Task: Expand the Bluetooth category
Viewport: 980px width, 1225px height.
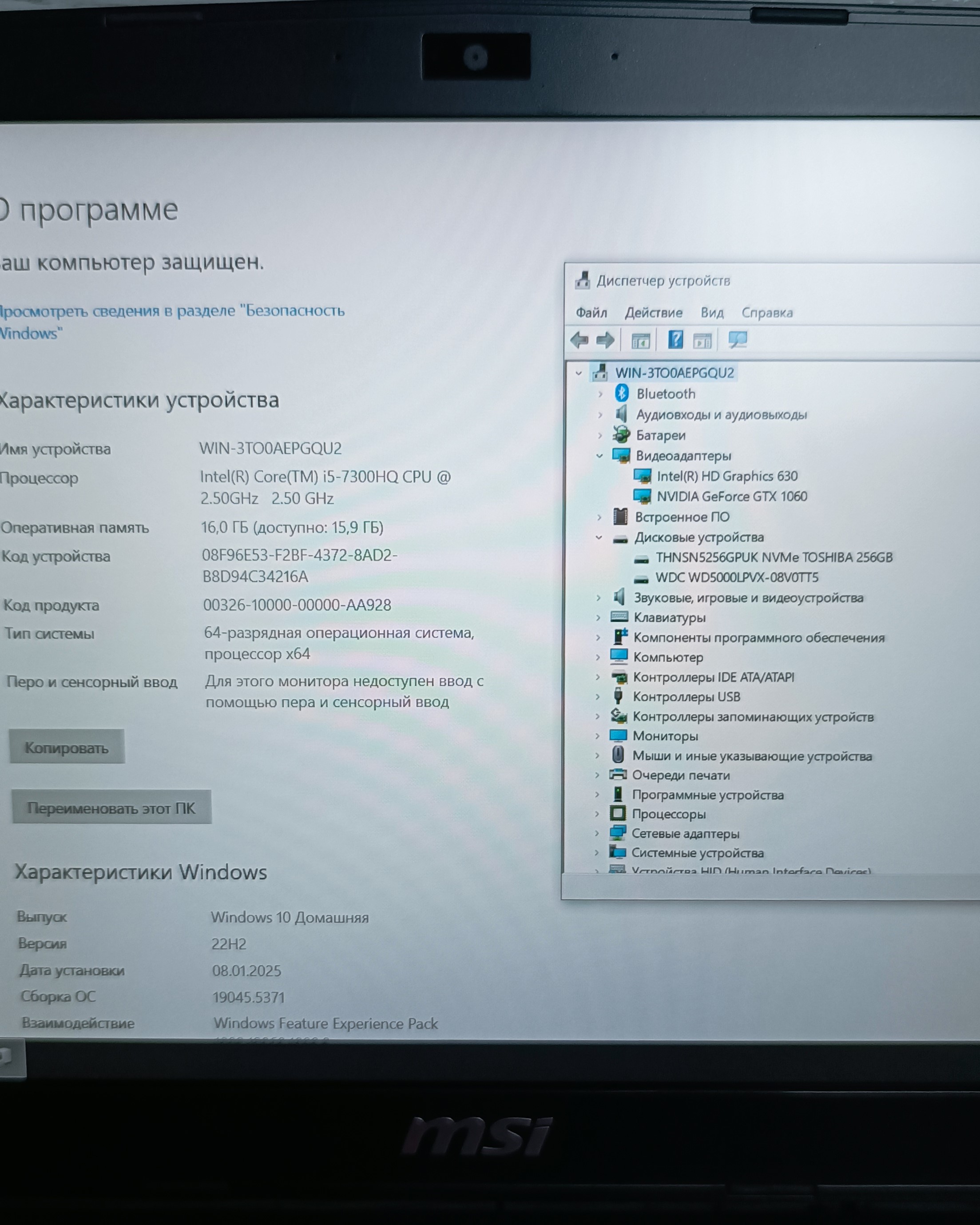Action: (600, 394)
